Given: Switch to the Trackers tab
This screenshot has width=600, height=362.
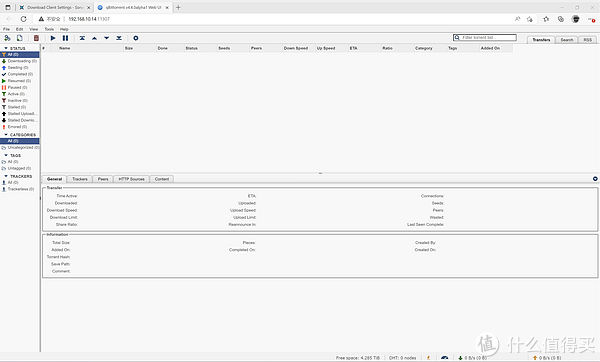Looking at the screenshot, I should coord(80,179).
